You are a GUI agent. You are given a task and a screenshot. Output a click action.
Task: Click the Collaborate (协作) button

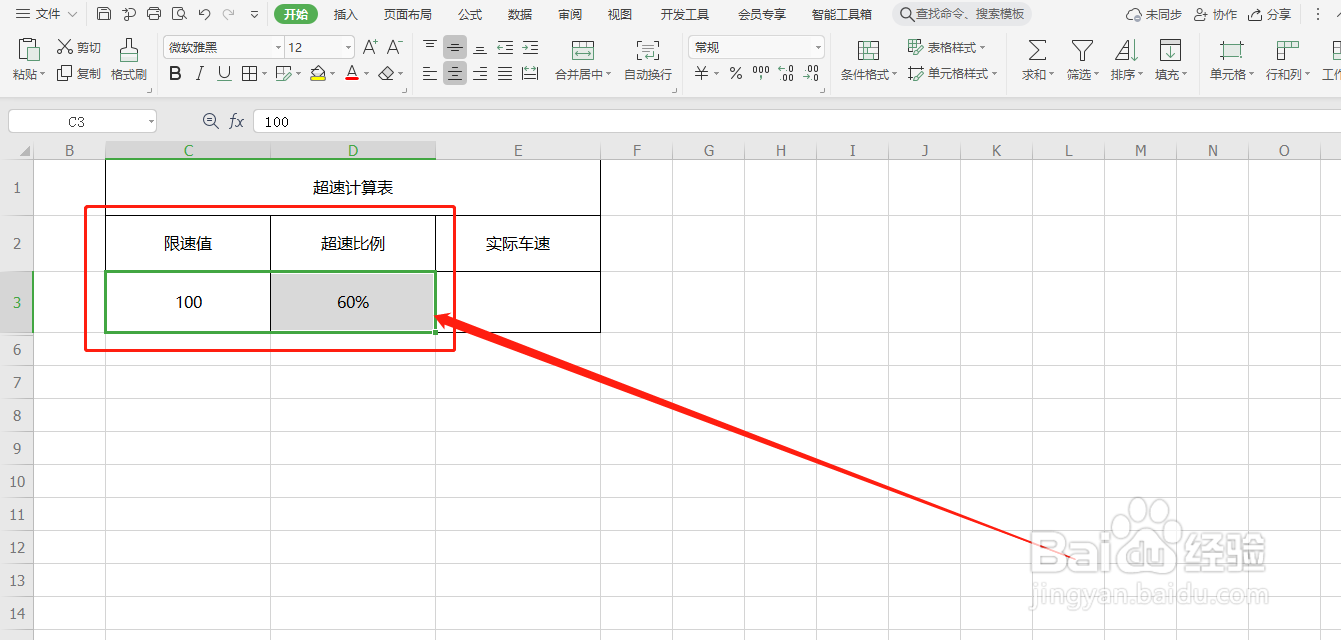[1215, 14]
